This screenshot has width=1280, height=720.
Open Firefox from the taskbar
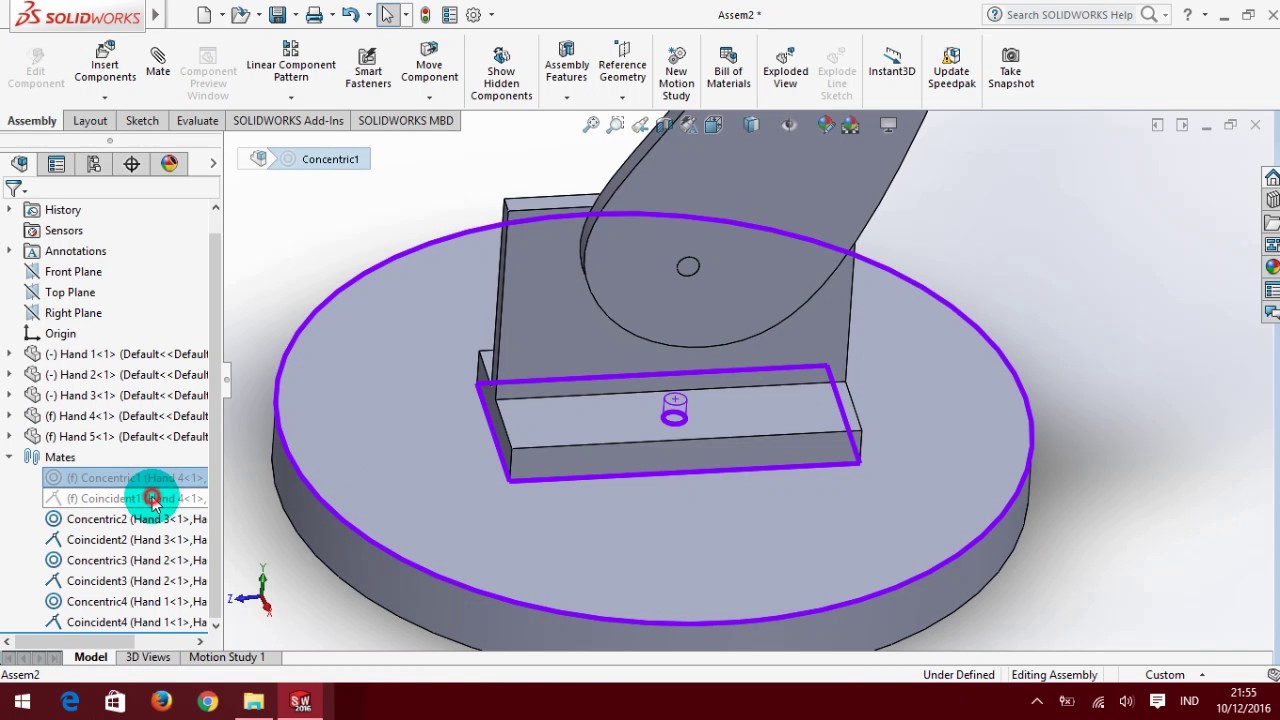tap(161, 701)
